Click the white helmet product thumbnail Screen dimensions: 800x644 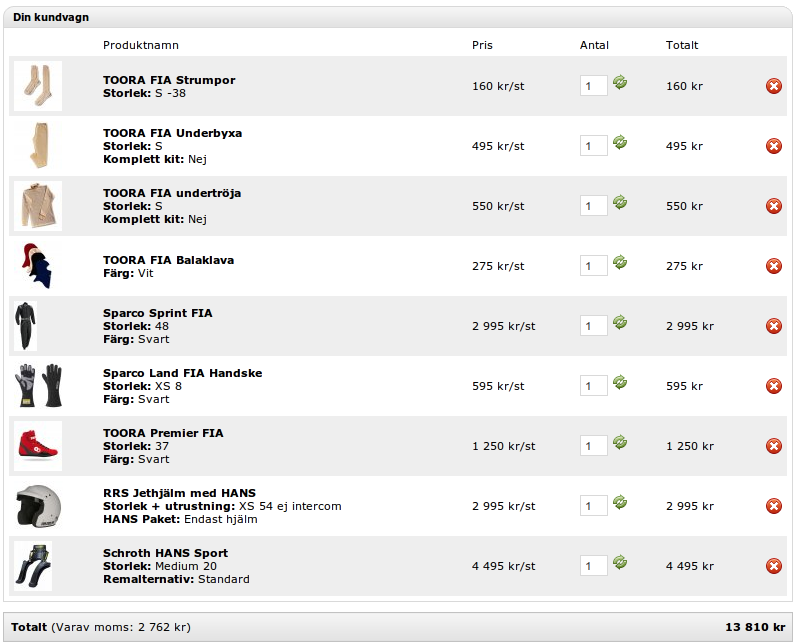click(38, 506)
